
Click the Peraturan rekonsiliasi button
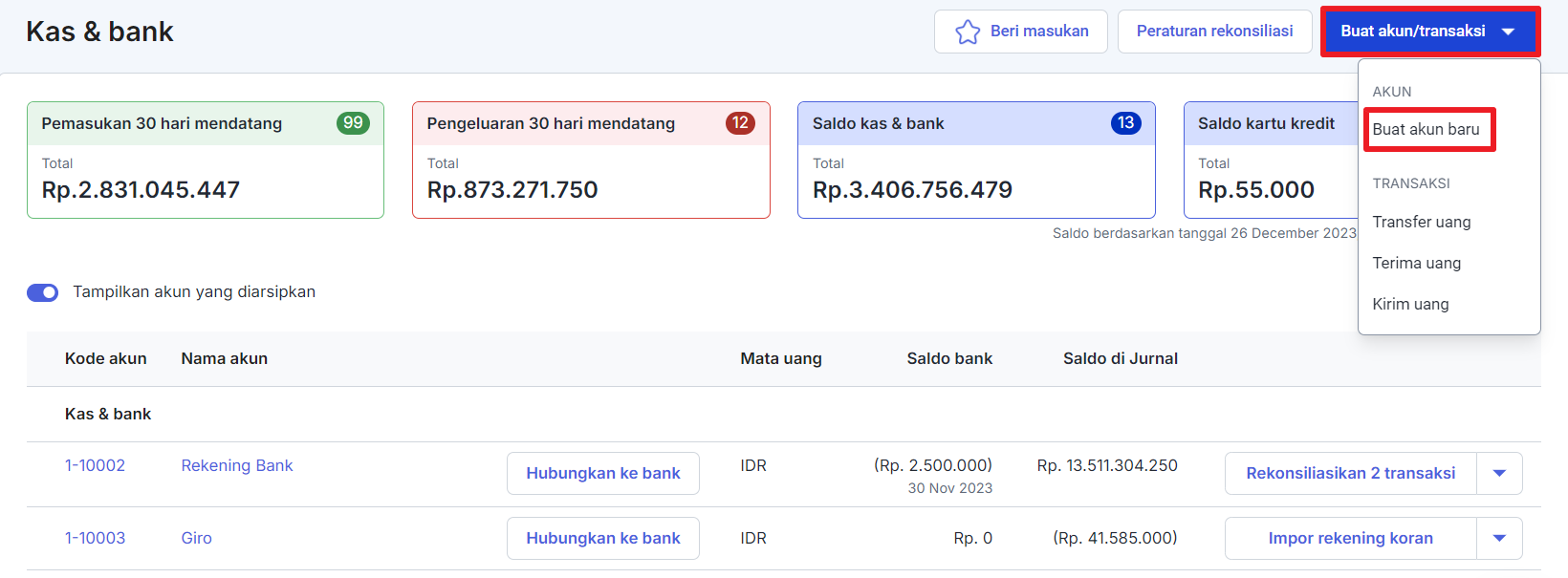pos(1214,32)
